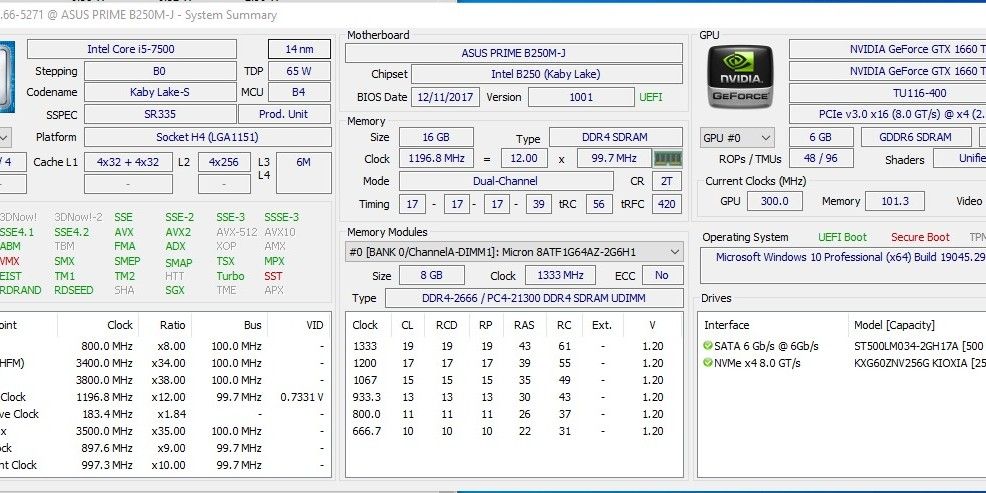986x493 pixels.
Task: Click the NVIDIA GeForce logo image
Action: (740, 76)
